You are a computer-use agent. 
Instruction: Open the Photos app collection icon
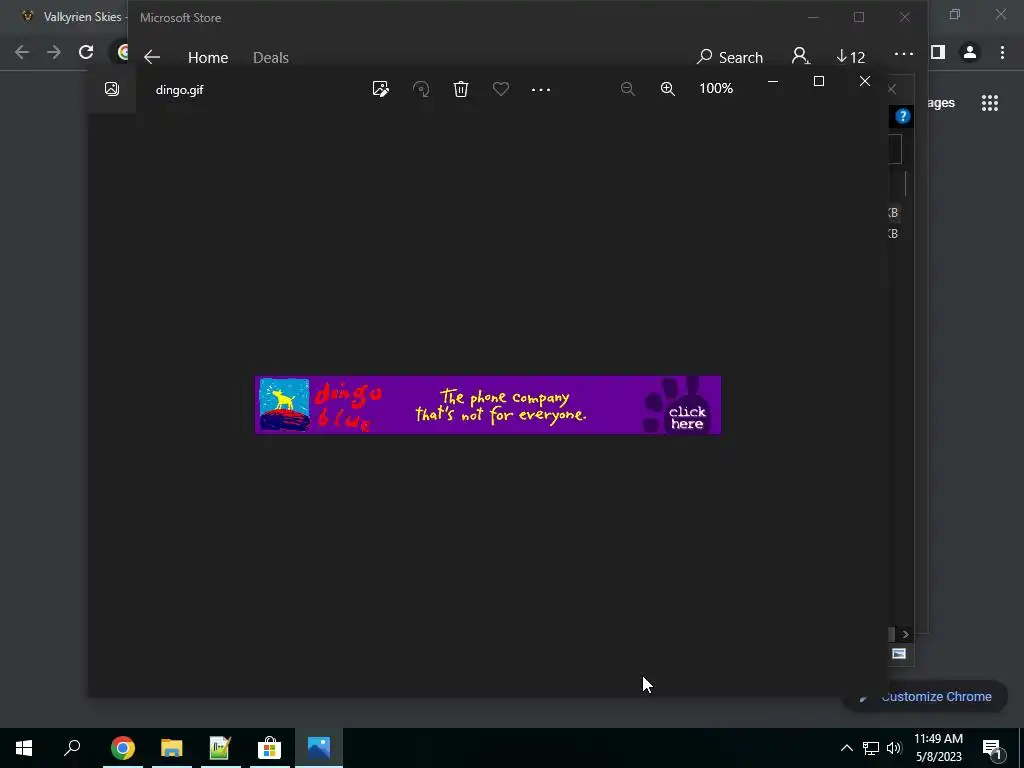[112, 89]
